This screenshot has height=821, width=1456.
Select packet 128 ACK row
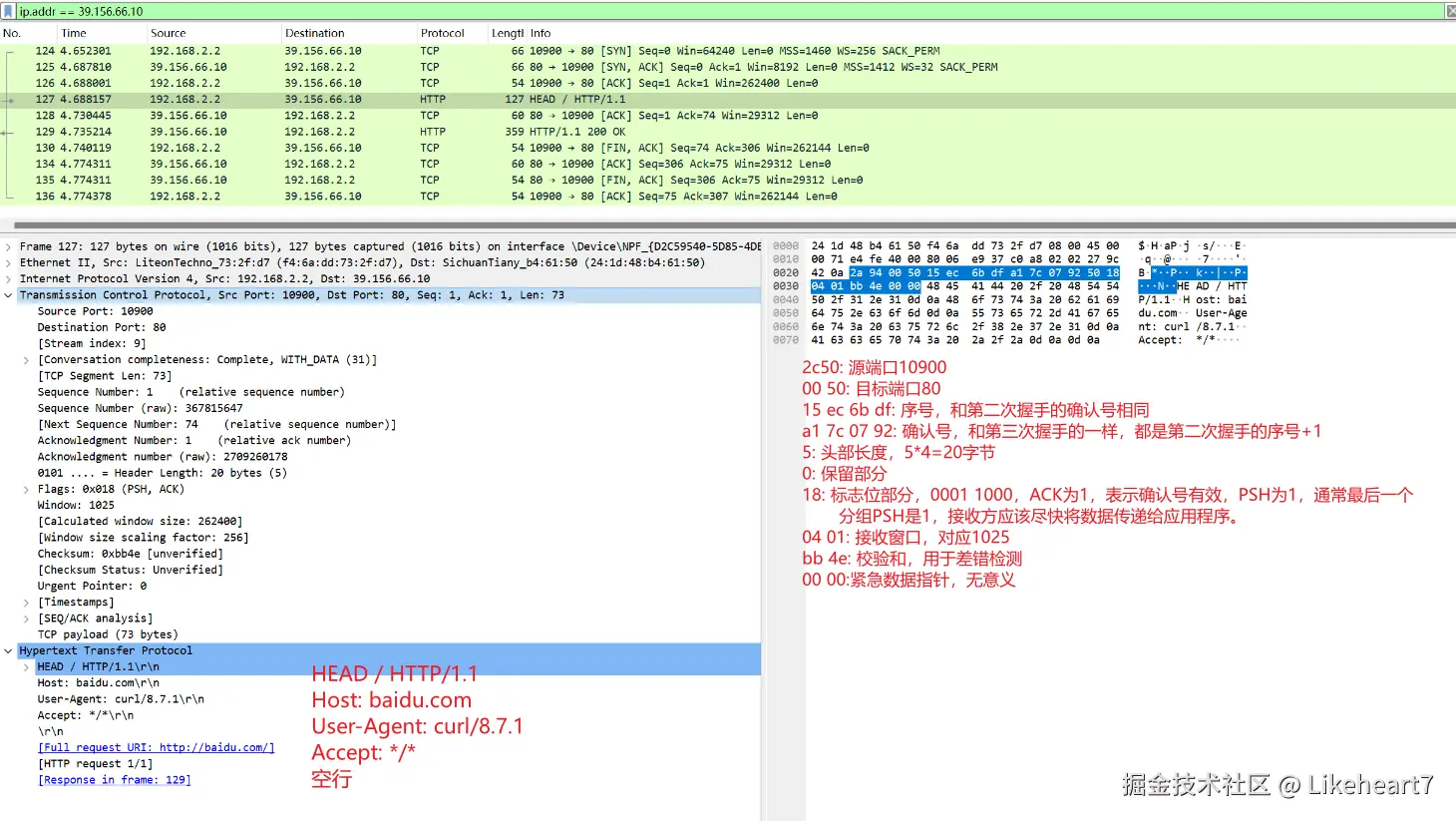(728, 116)
